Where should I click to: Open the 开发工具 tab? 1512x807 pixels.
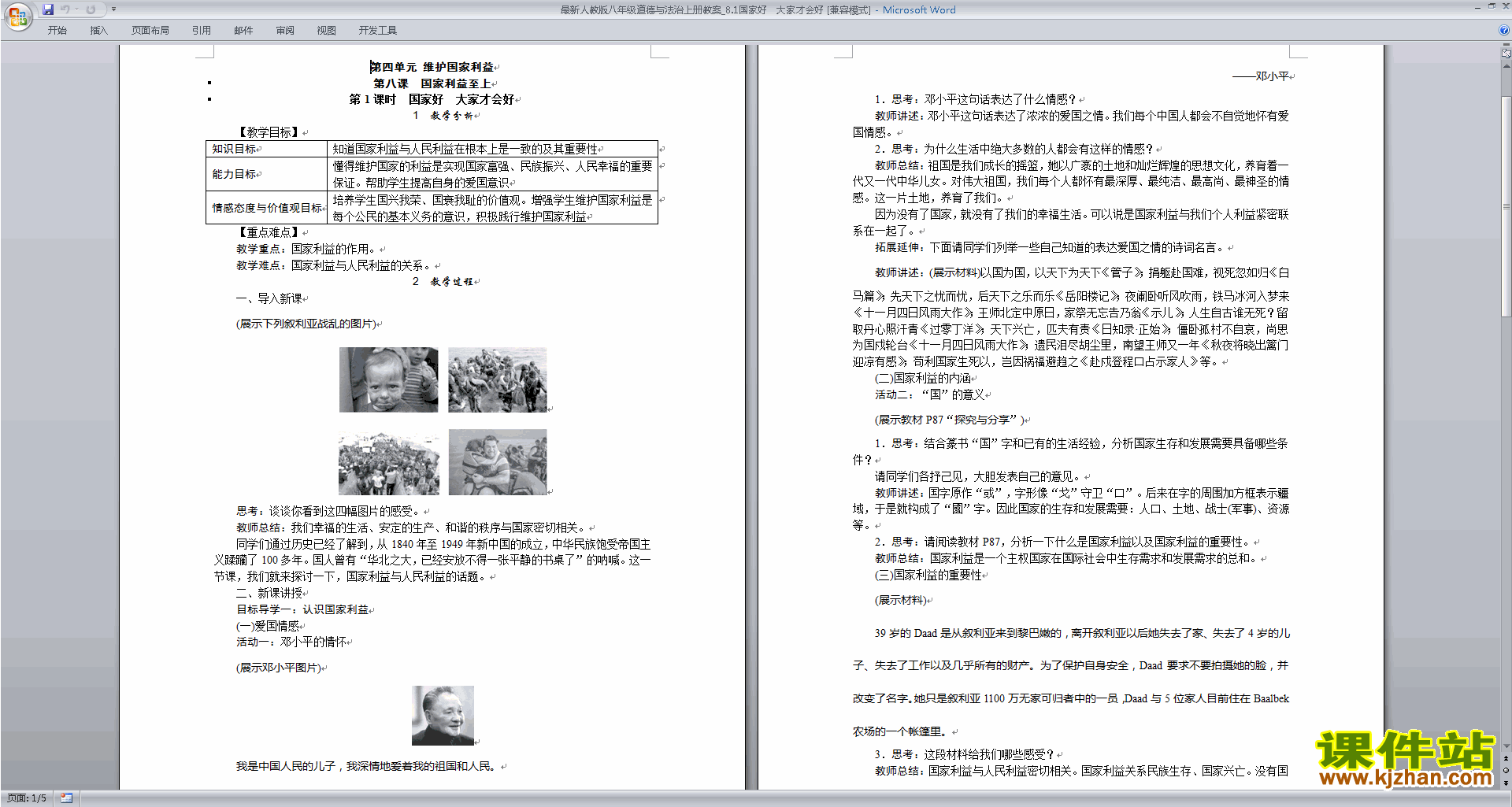click(377, 31)
